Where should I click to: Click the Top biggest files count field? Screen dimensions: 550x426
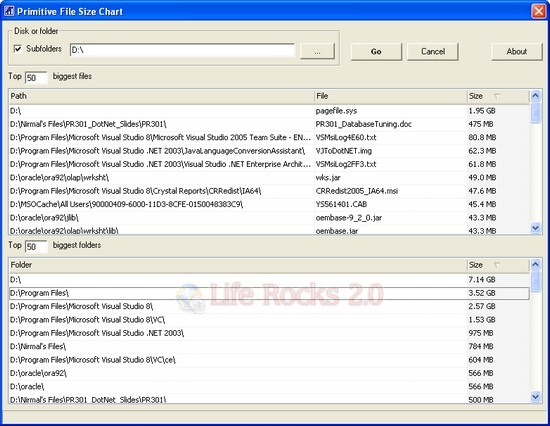(36, 78)
